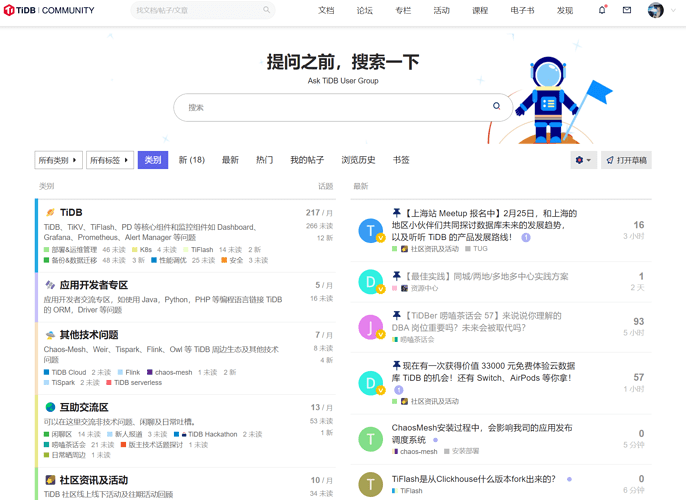Open 发现 in the top navigation
The image size is (686, 500).
(565, 10)
